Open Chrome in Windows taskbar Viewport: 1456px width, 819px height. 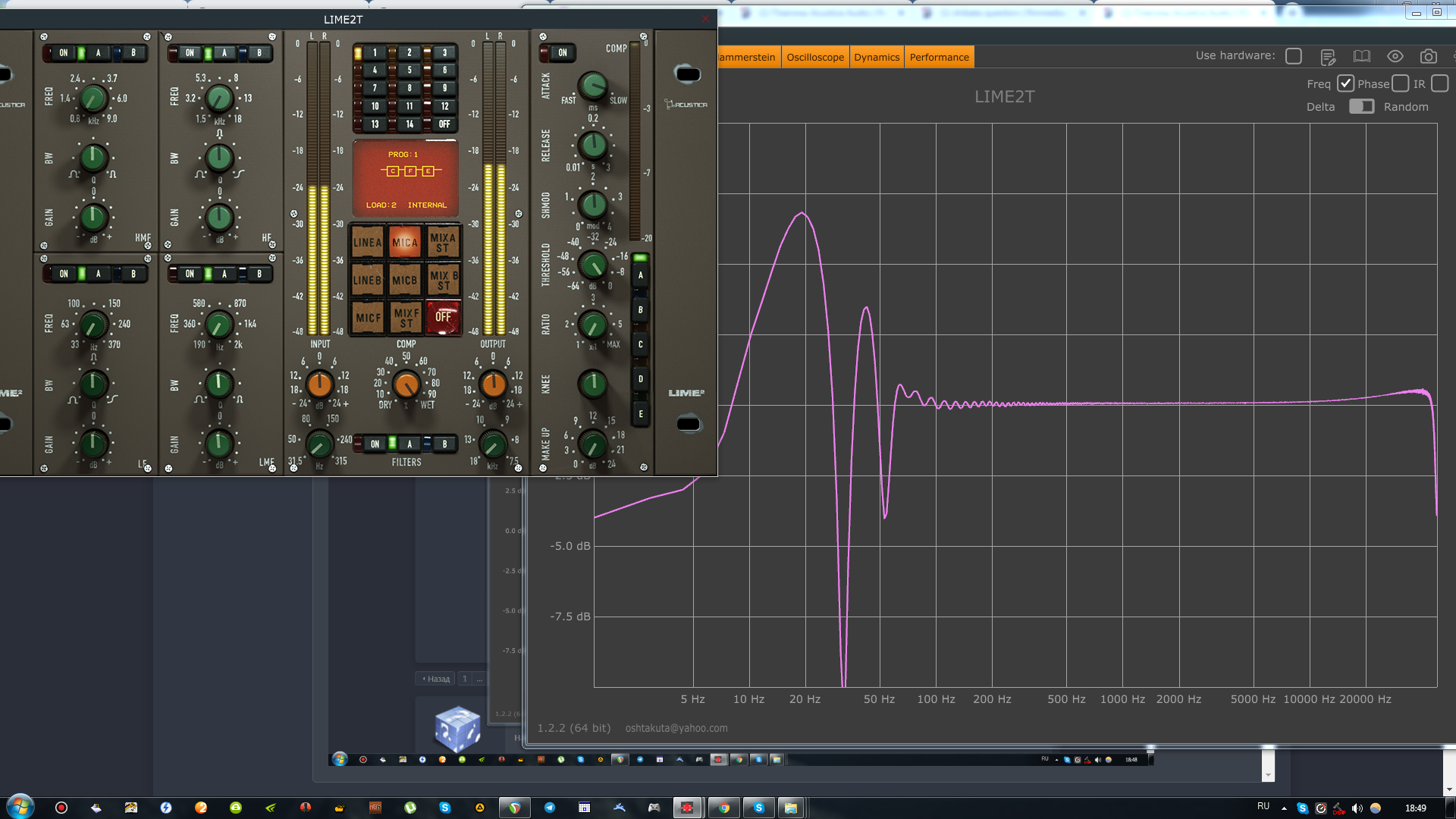pyautogui.click(x=723, y=808)
